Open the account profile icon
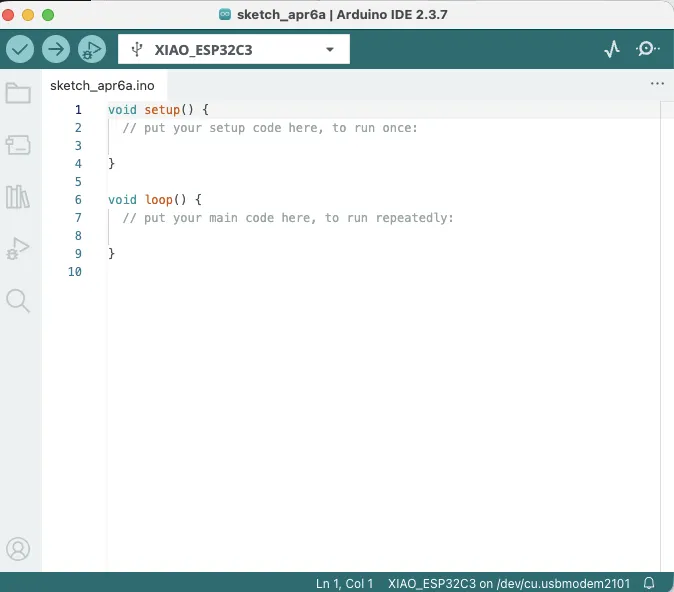Viewport: 674px width, 592px height. pos(18,549)
